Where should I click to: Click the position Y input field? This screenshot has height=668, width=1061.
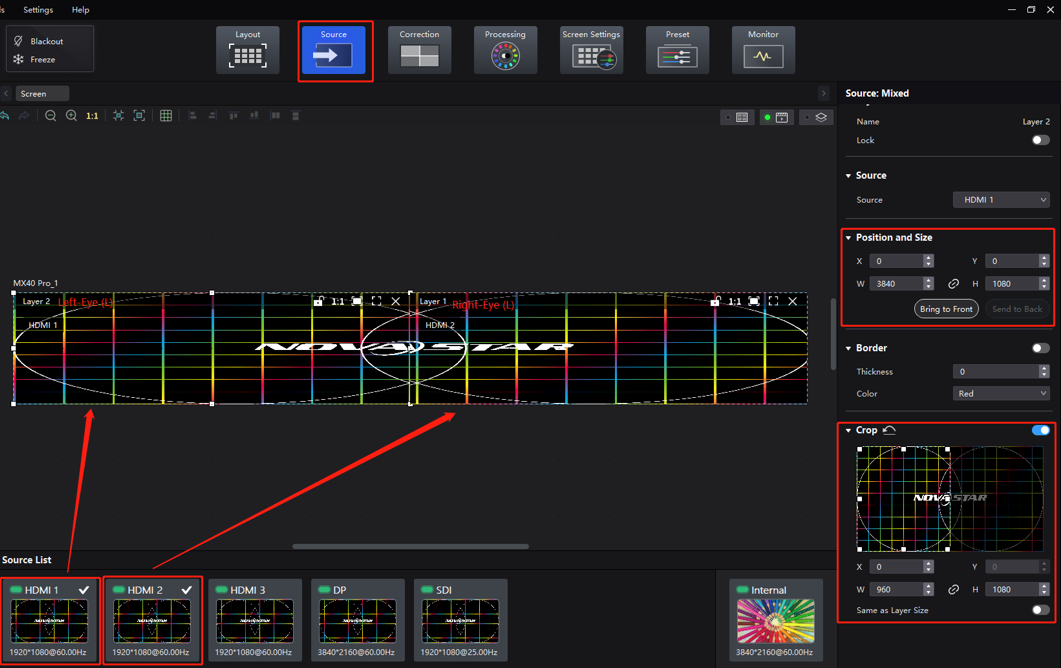(1012, 261)
